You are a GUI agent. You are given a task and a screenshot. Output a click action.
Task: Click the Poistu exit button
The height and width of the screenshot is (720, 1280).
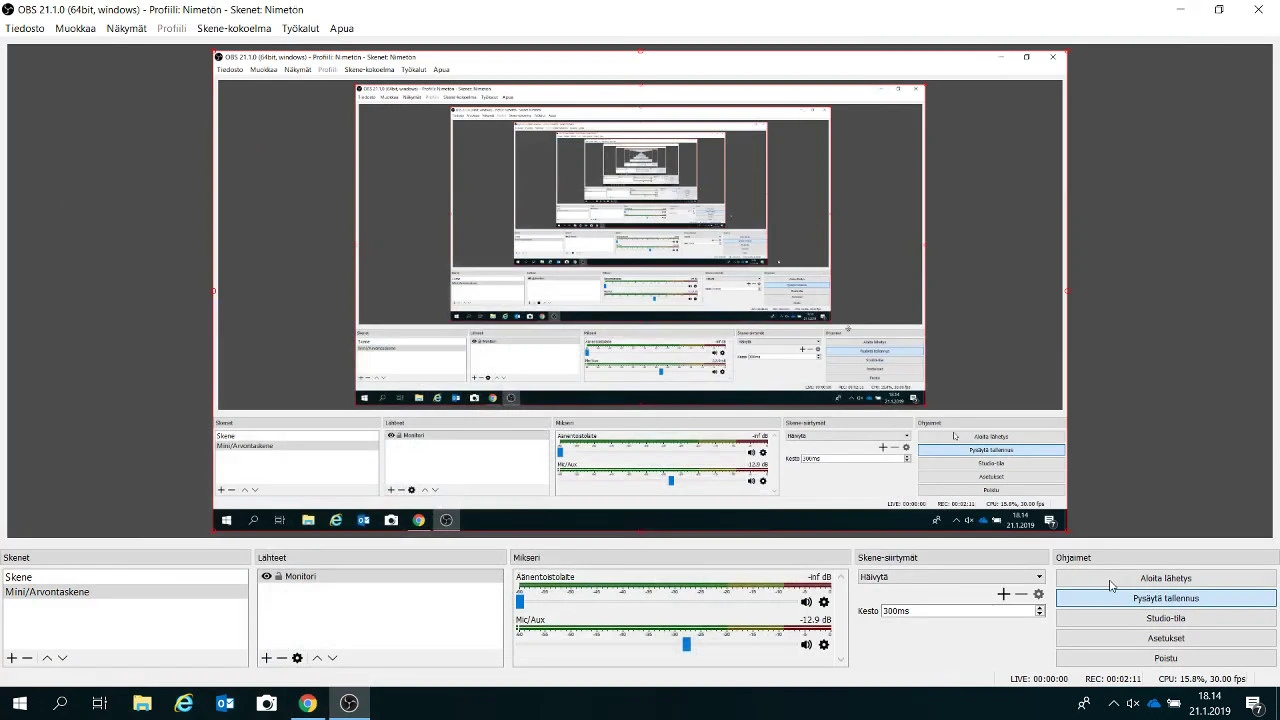(x=1166, y=658)
